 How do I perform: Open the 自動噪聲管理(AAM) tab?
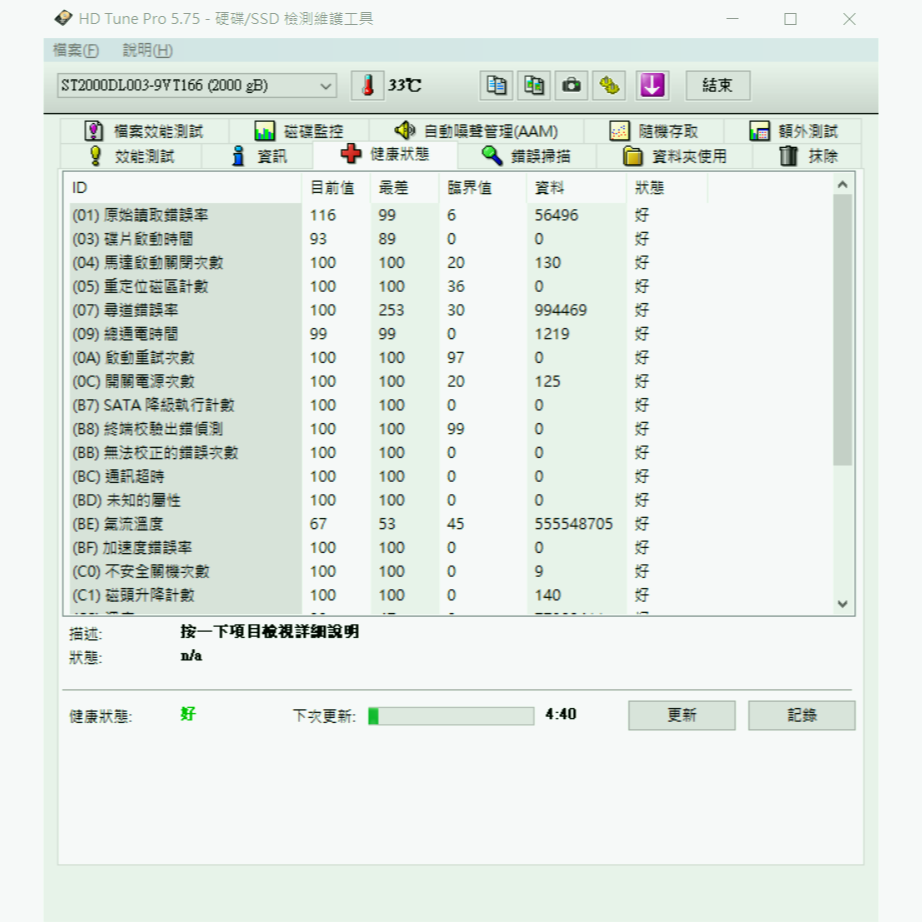476,131
